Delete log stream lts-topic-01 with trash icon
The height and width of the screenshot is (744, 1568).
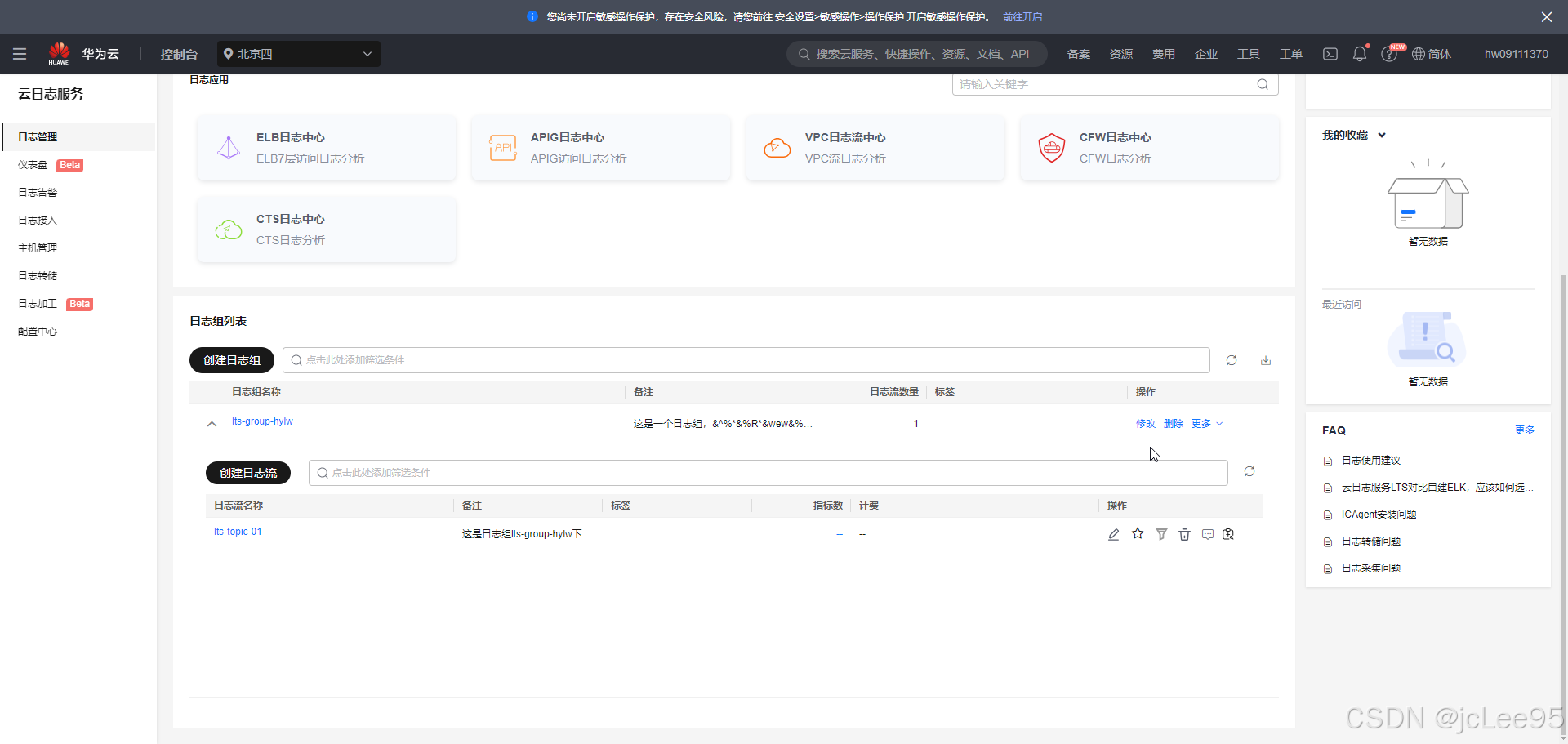1185,534
